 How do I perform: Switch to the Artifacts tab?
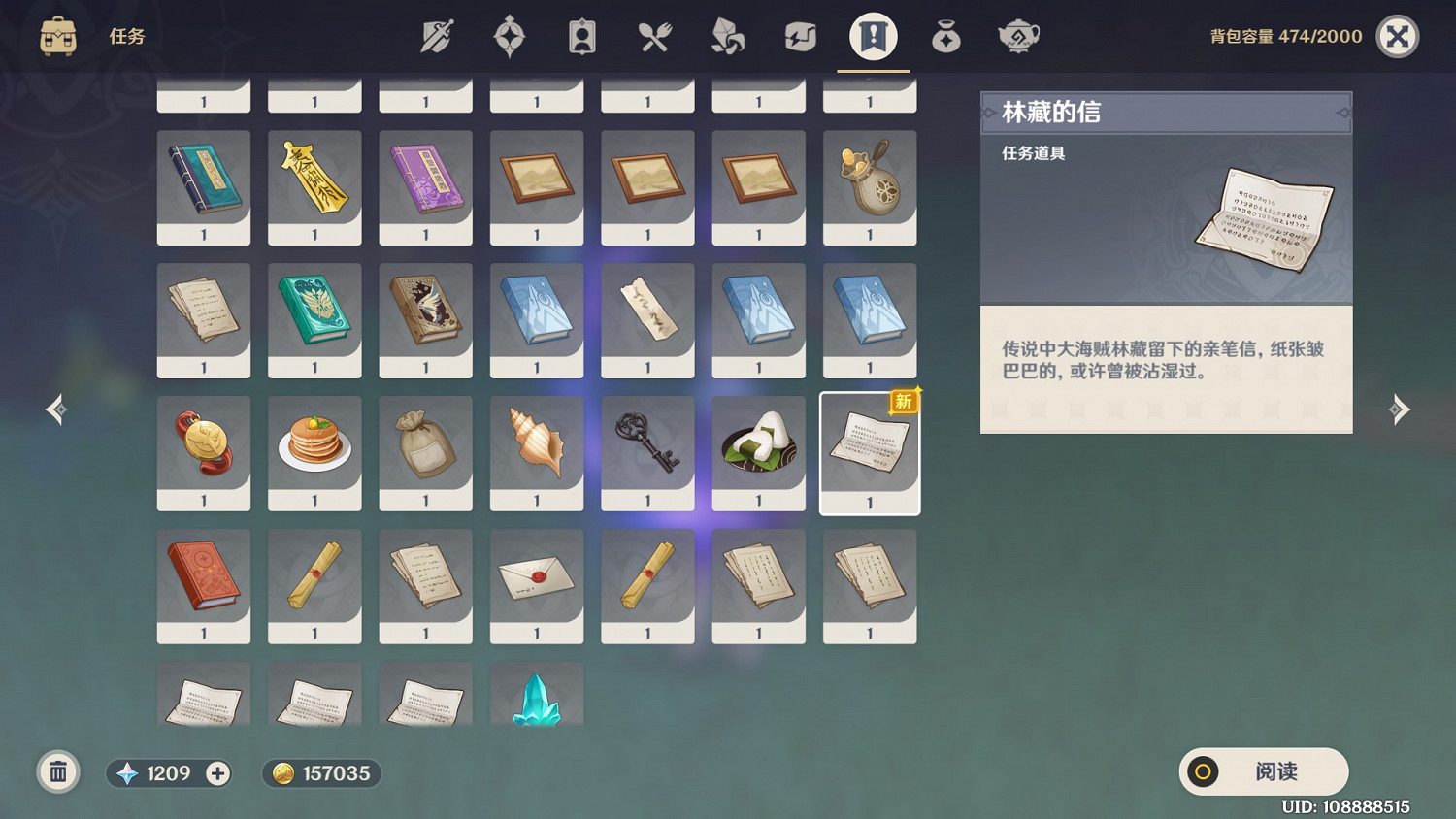point(510,37)
